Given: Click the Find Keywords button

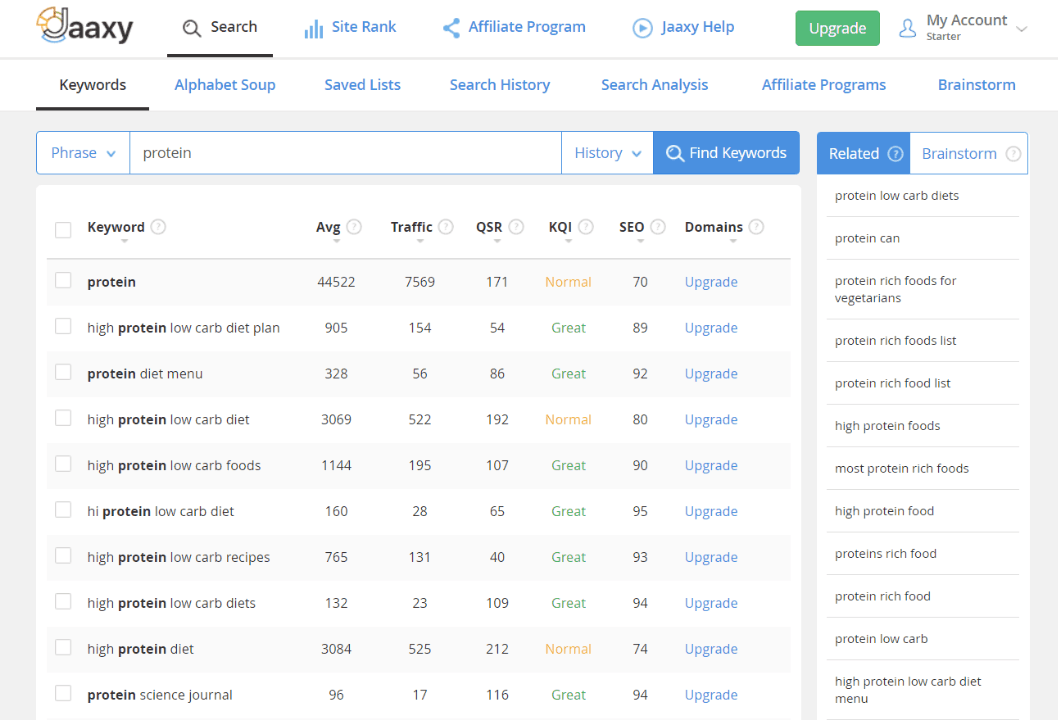Looking at the screenshot, I should (727, 153).
